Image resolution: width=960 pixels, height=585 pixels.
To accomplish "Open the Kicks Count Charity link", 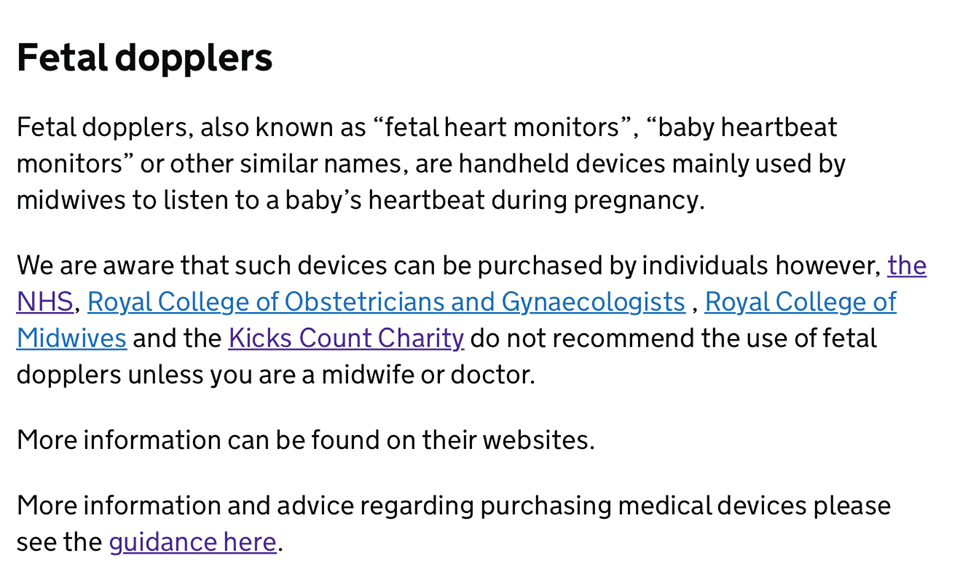I will pyautogui.click(x=347, y=338).
